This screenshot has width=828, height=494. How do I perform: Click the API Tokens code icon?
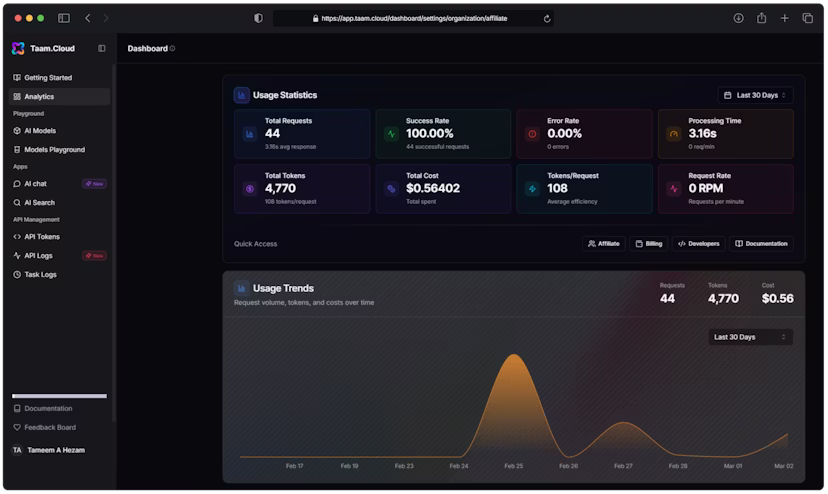[x=17, y=237]
